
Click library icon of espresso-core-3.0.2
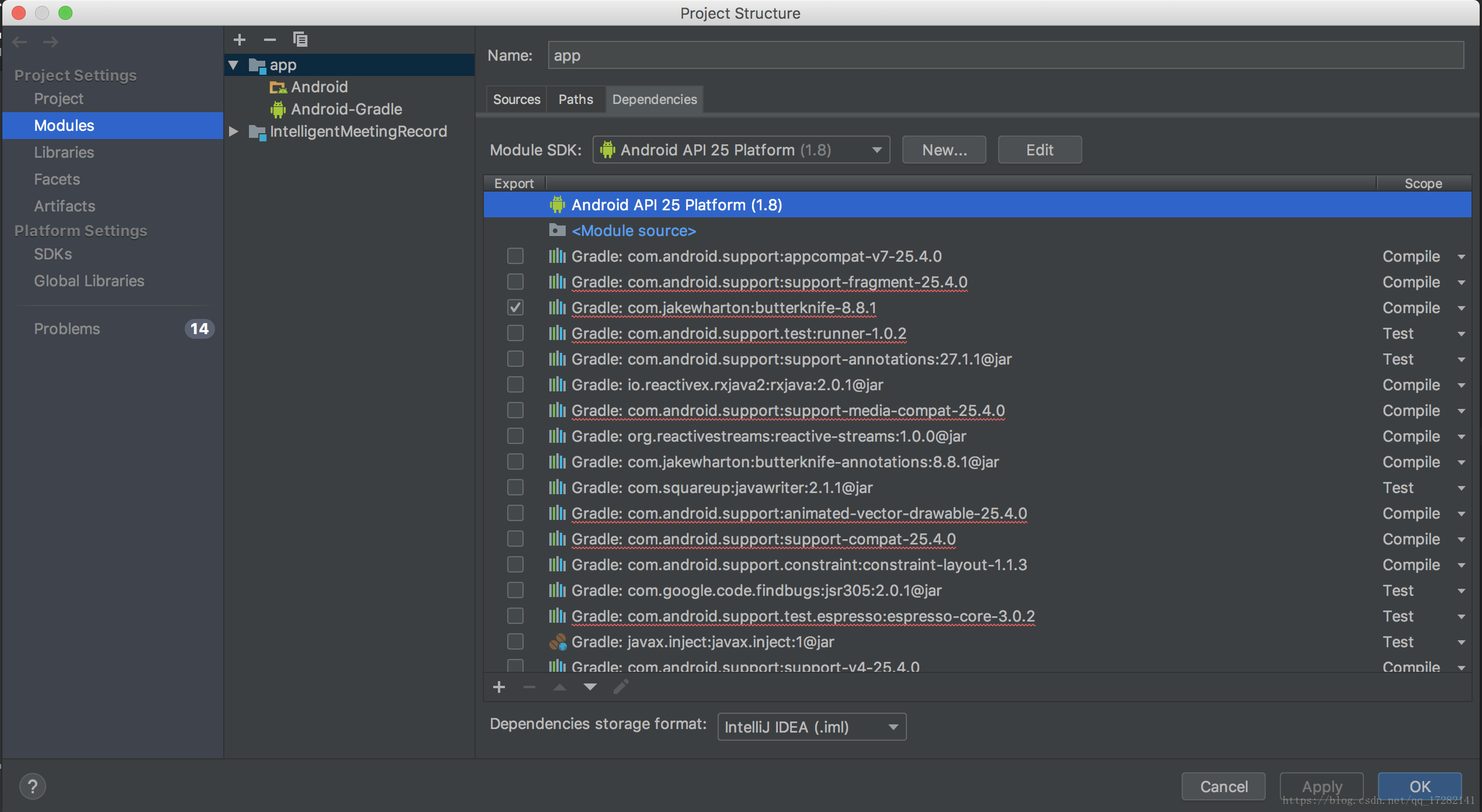558,616
